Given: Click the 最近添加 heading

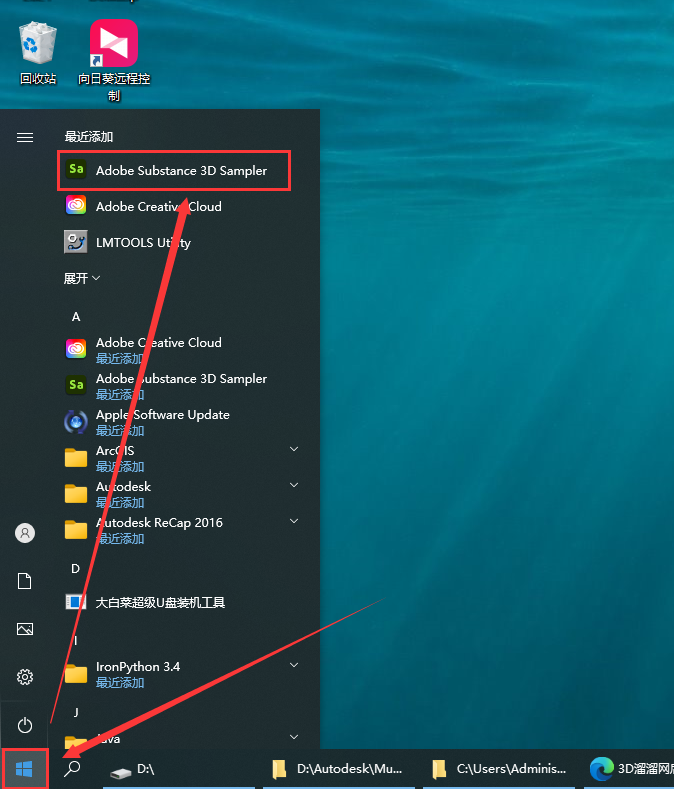Looking at the screenshot, I should [x=89, y=137].
